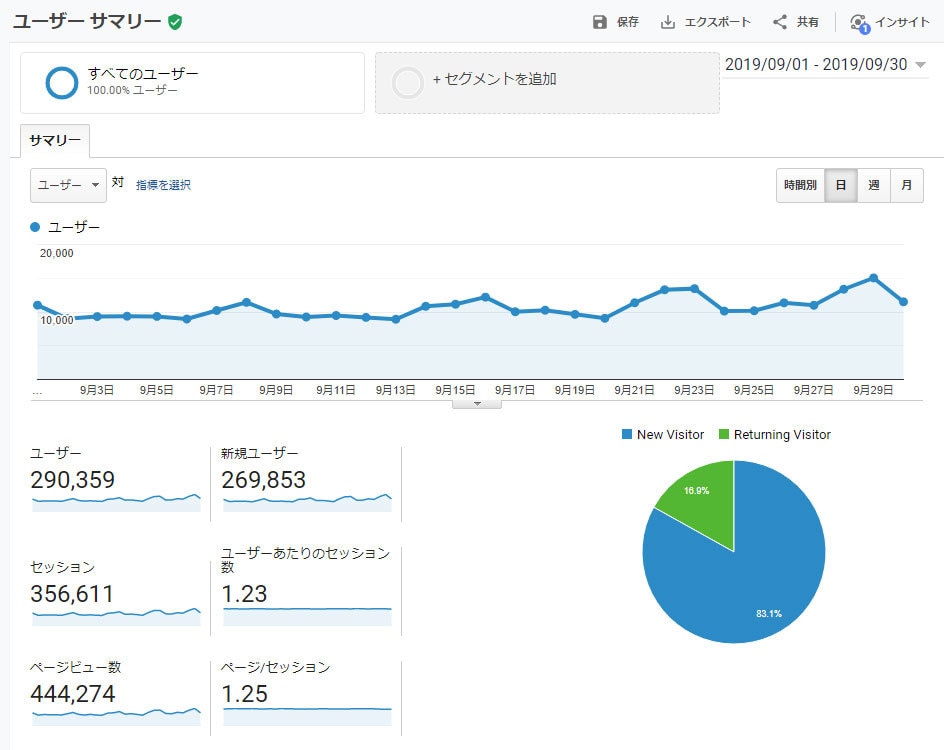Click the セッション 356,611 value

[72, 594]
